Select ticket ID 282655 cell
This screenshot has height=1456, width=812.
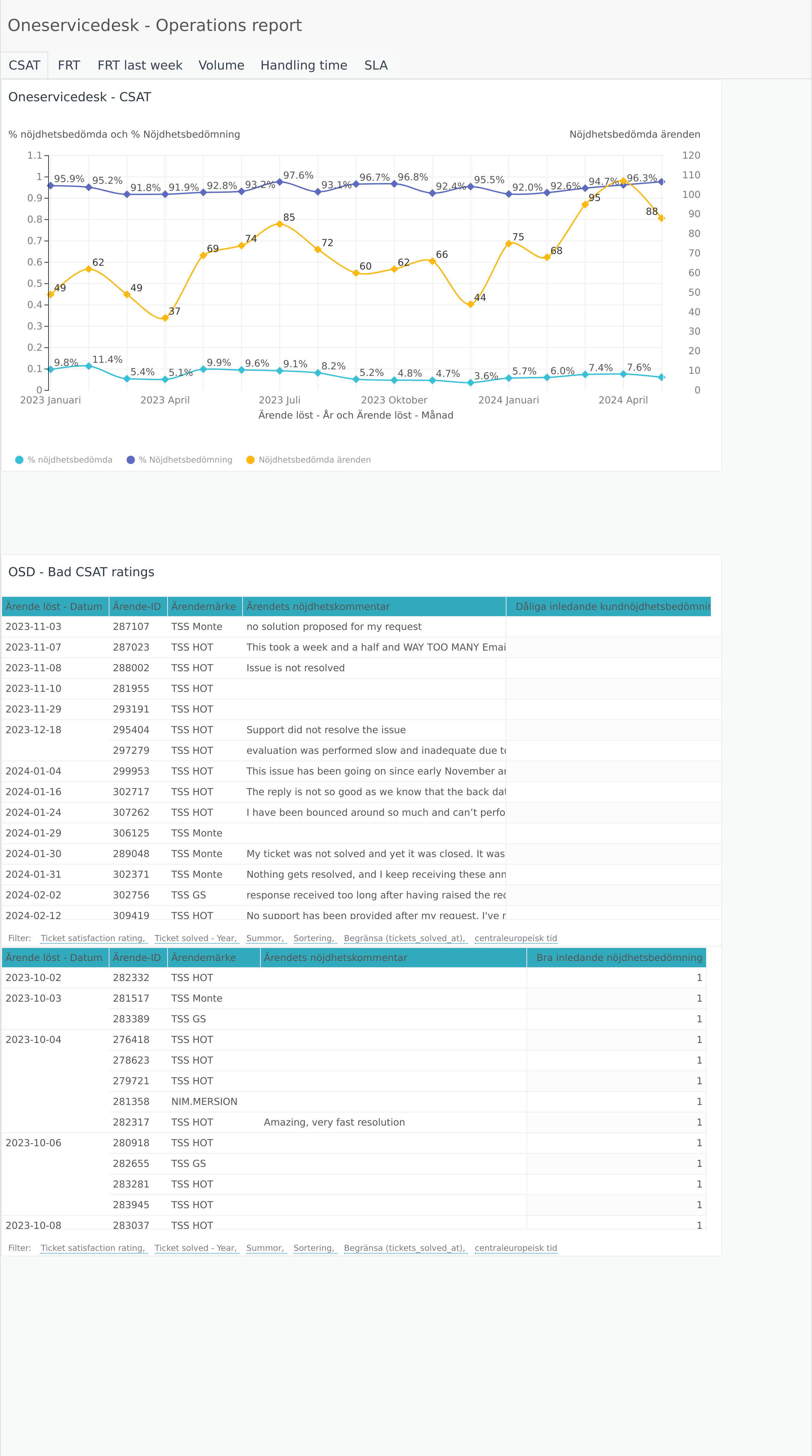point(138,1164)
